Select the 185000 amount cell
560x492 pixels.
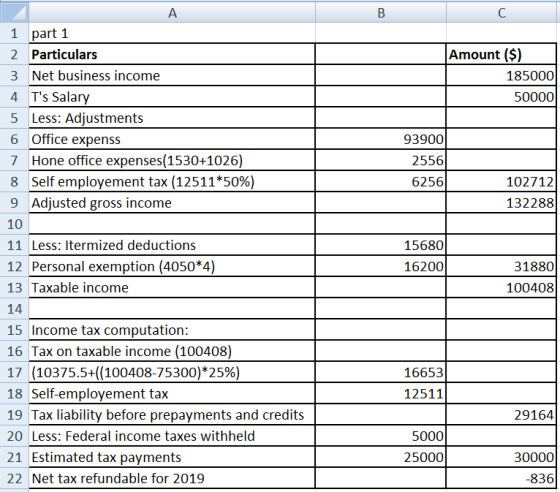point(501,75)
